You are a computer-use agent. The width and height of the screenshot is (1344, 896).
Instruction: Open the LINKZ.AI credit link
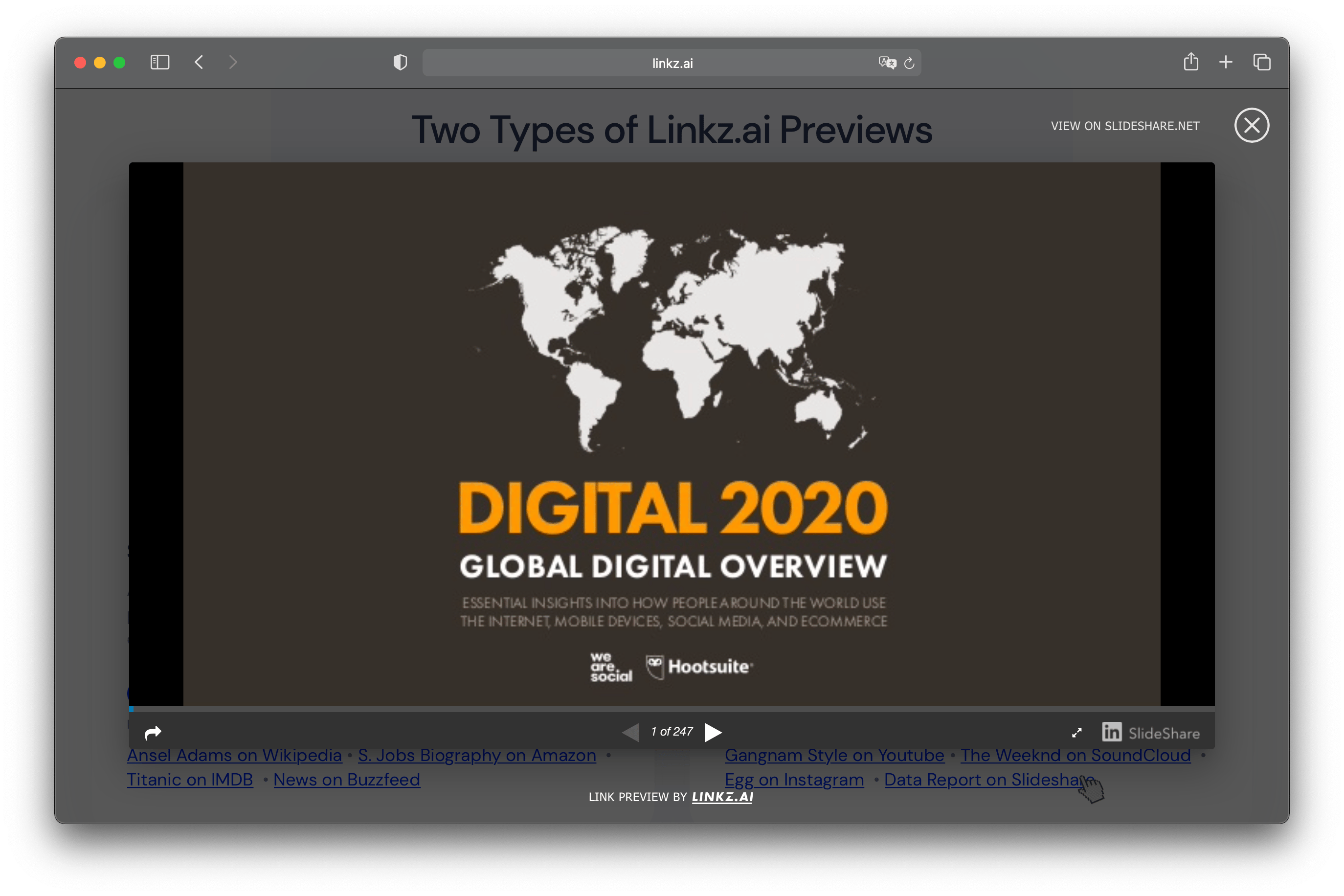(722, 797)
